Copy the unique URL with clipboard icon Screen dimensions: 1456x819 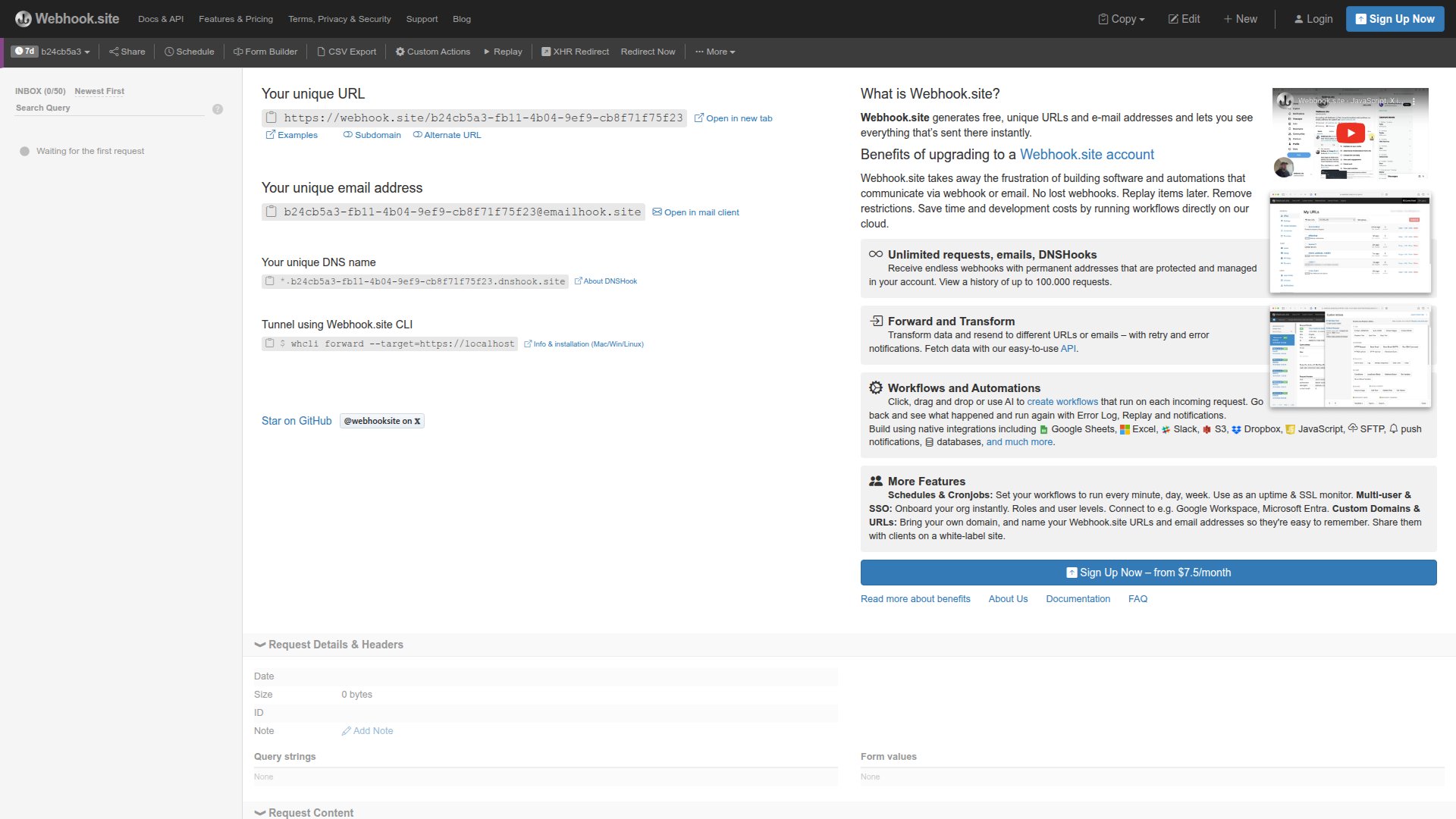click(x=271, y=118)
